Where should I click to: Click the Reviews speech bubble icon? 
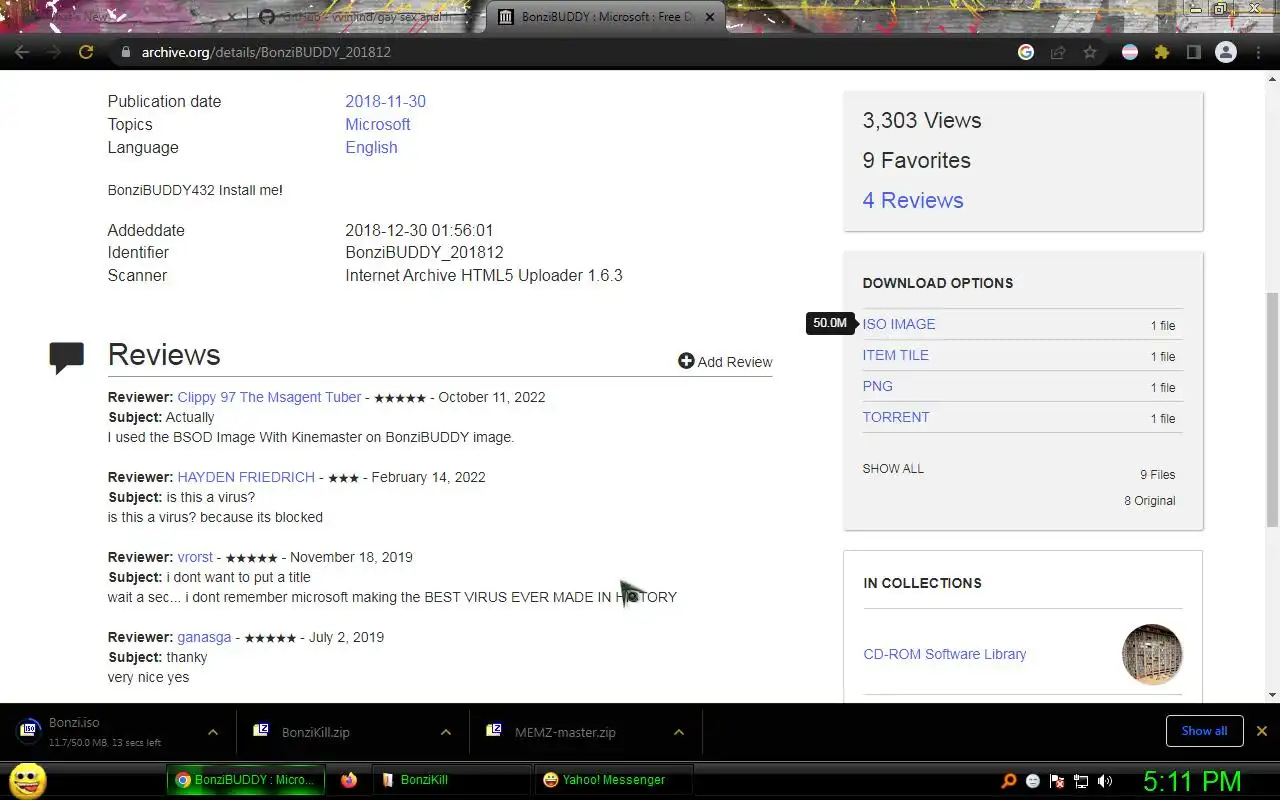pyautogui.click(x=67, y=357)
